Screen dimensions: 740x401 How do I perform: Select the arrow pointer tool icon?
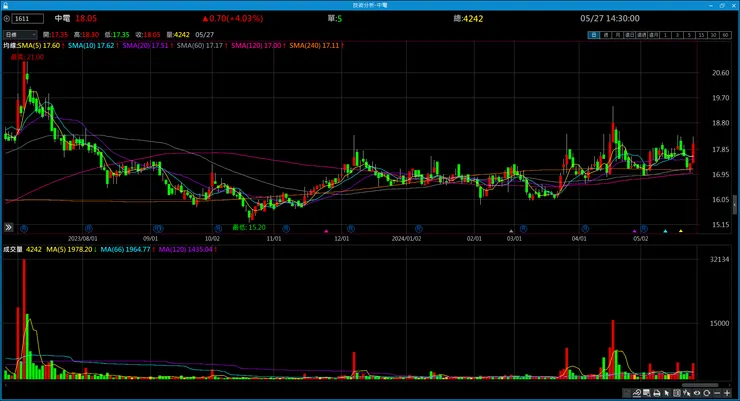click(667, 393)
